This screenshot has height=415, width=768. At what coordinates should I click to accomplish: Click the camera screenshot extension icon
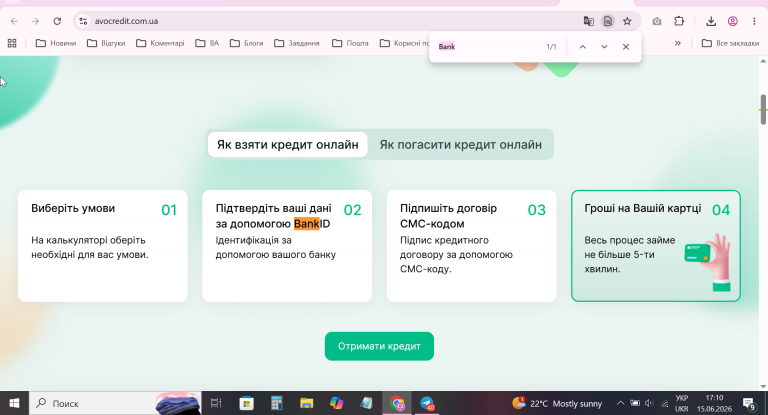pos(657,21)
